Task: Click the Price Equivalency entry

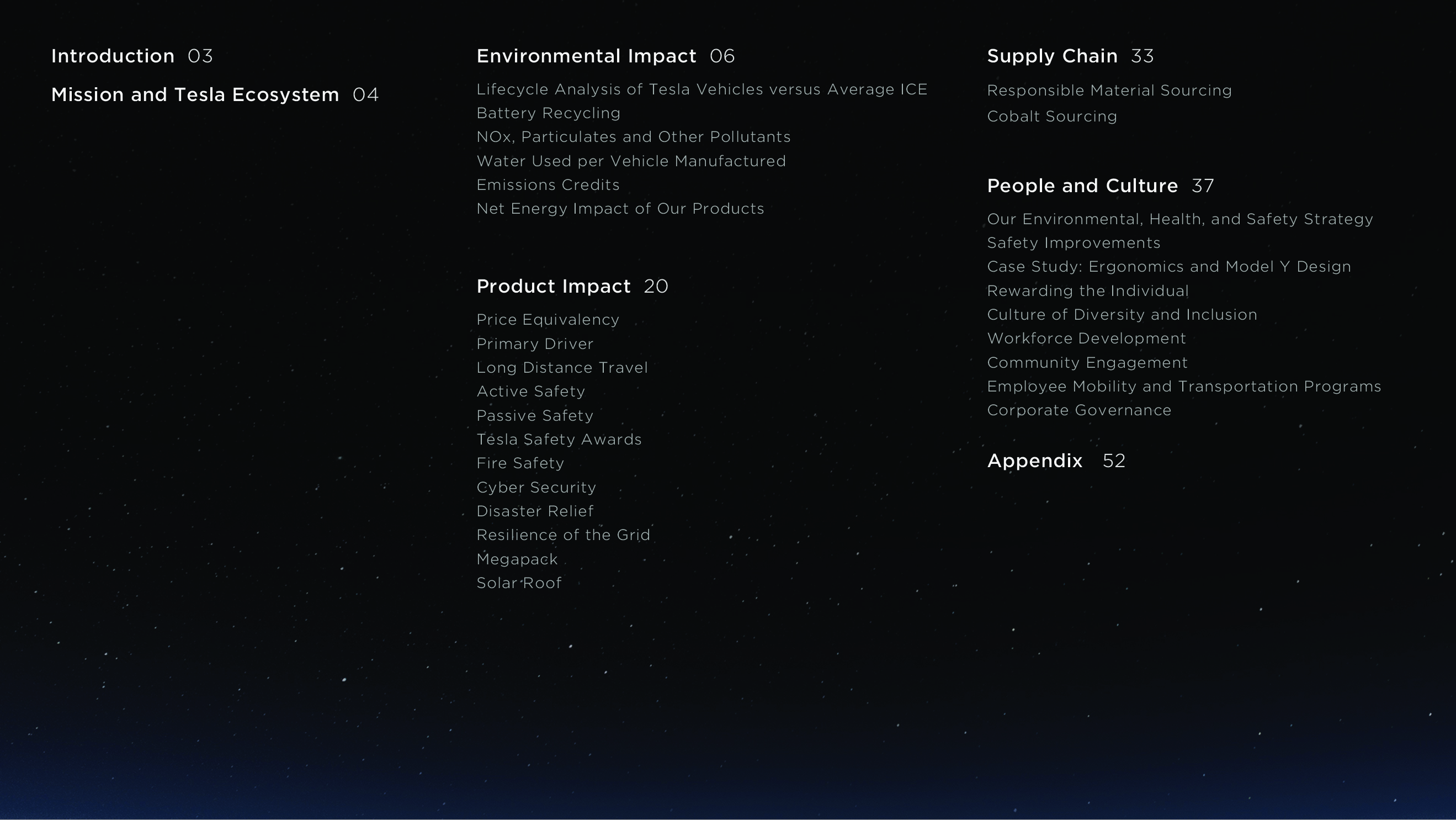Action: pos(548,320)
